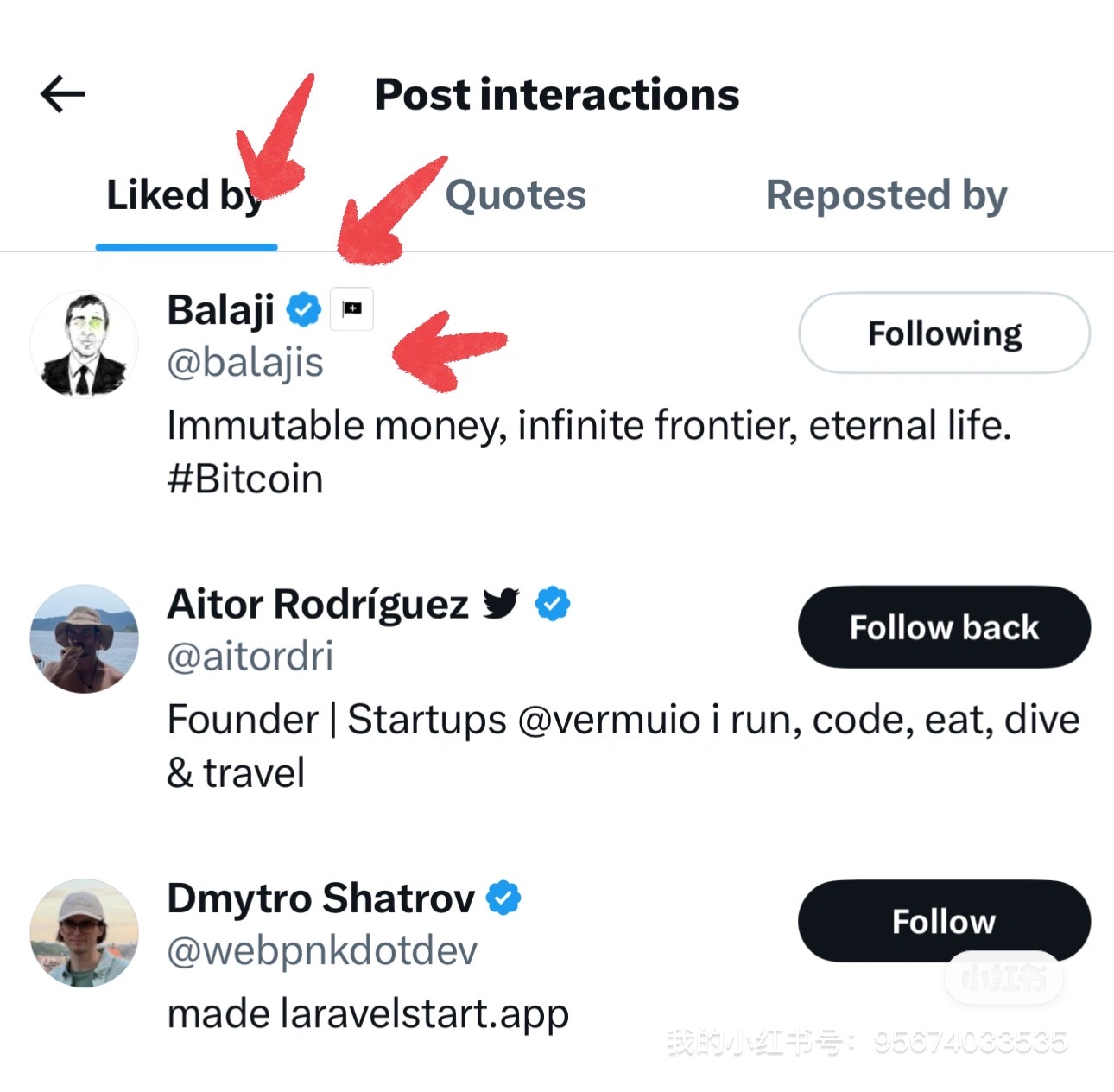The image size is (1114, 1092).
Task: Click the flag affiliation badge beside Balaji
Action: coord(352,308)
